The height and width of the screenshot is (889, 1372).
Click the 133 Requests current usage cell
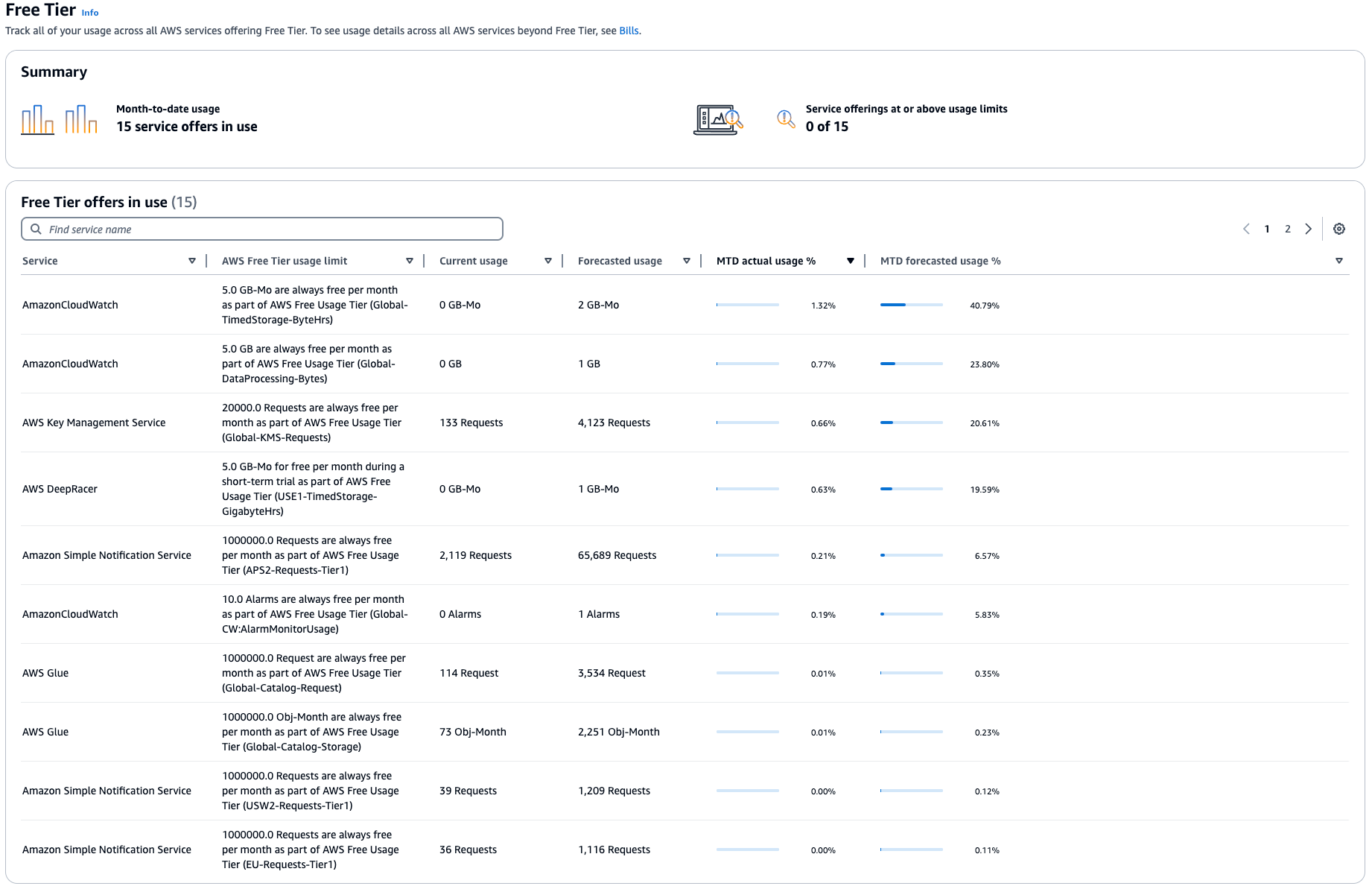pos(471,423)
